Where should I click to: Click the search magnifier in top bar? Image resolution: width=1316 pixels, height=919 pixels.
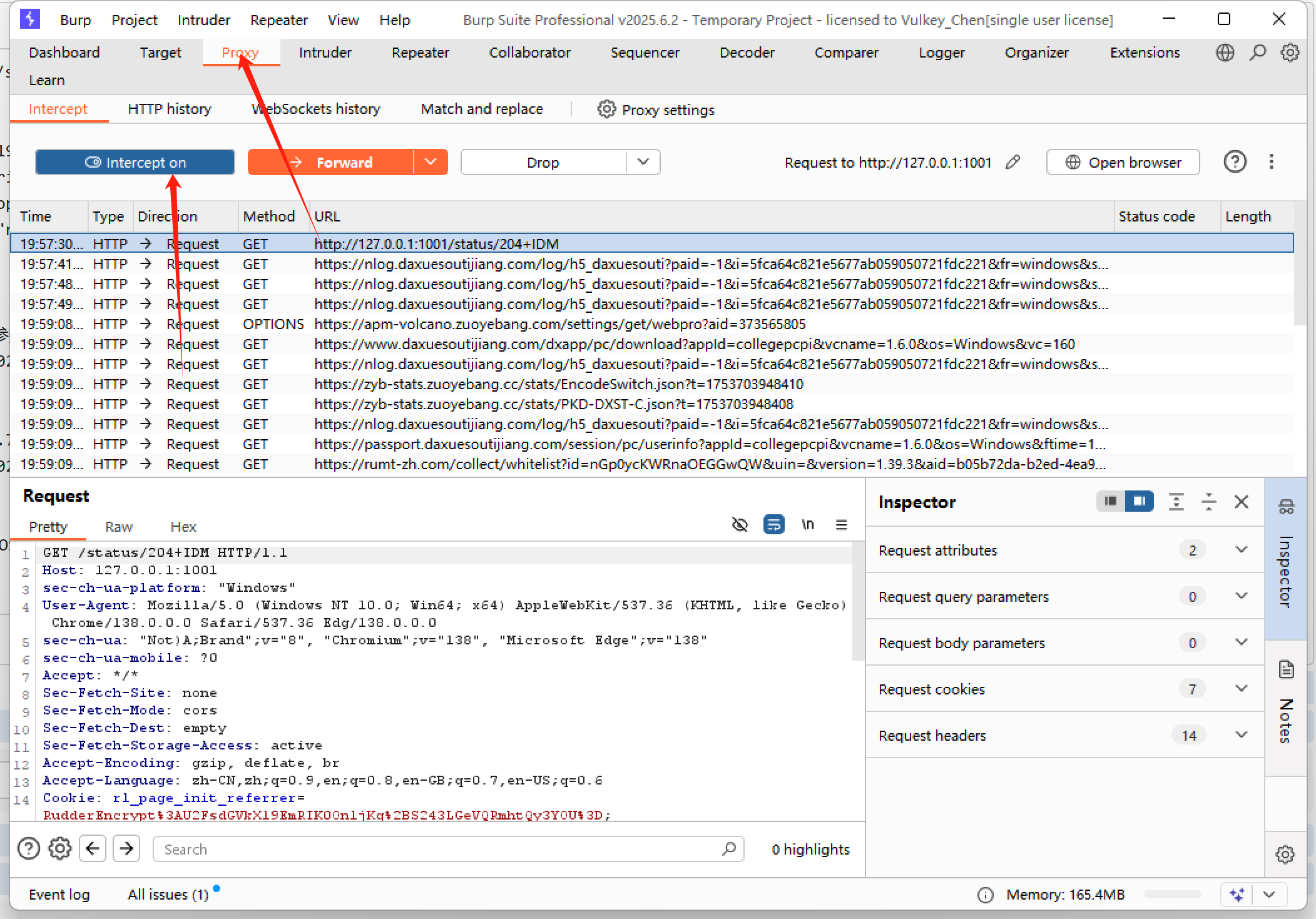pos(1257,53)
